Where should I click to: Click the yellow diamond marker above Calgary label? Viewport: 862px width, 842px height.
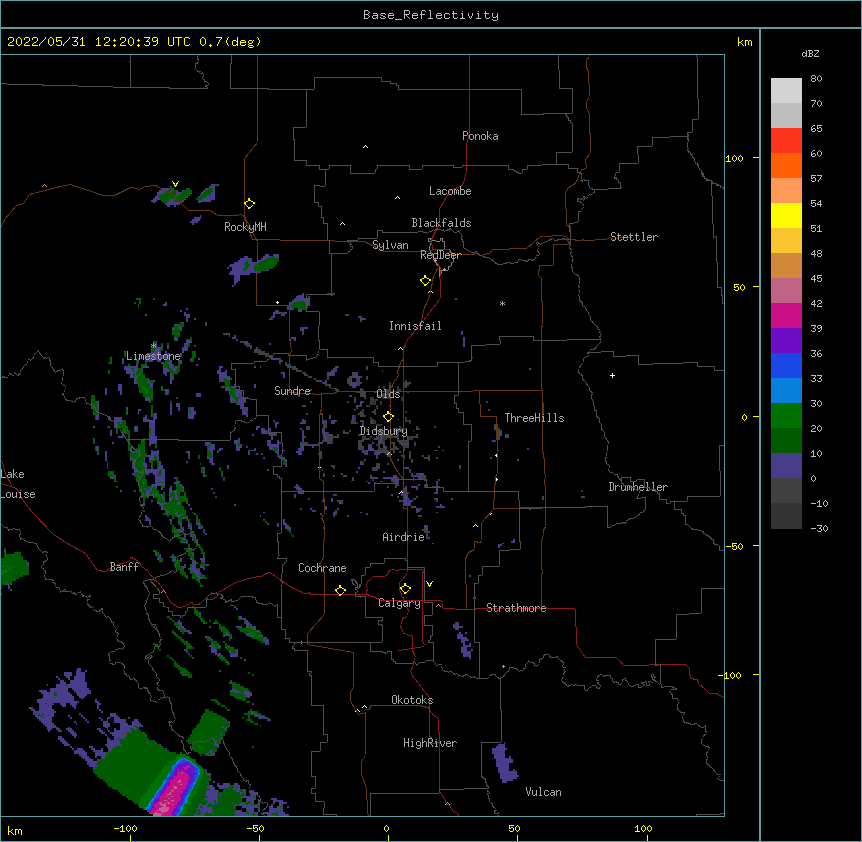click(405, 589)
